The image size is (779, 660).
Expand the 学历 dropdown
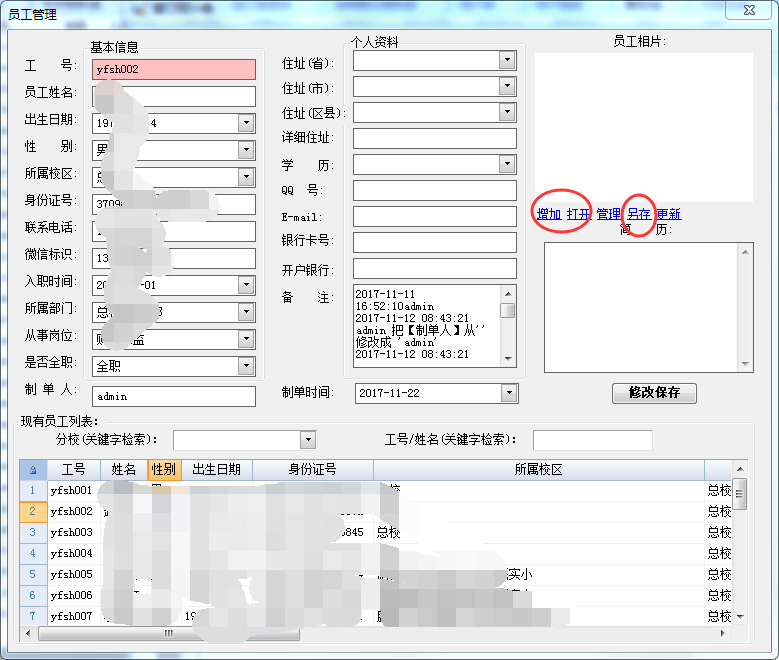pyautogui.click(x=508, y=164)
